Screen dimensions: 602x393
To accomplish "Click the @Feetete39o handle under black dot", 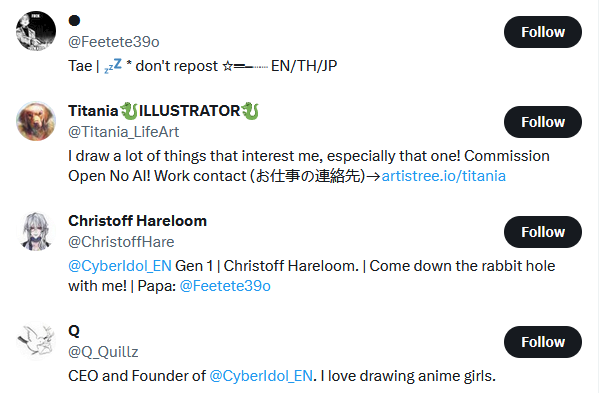I will (x=114, y=42).
